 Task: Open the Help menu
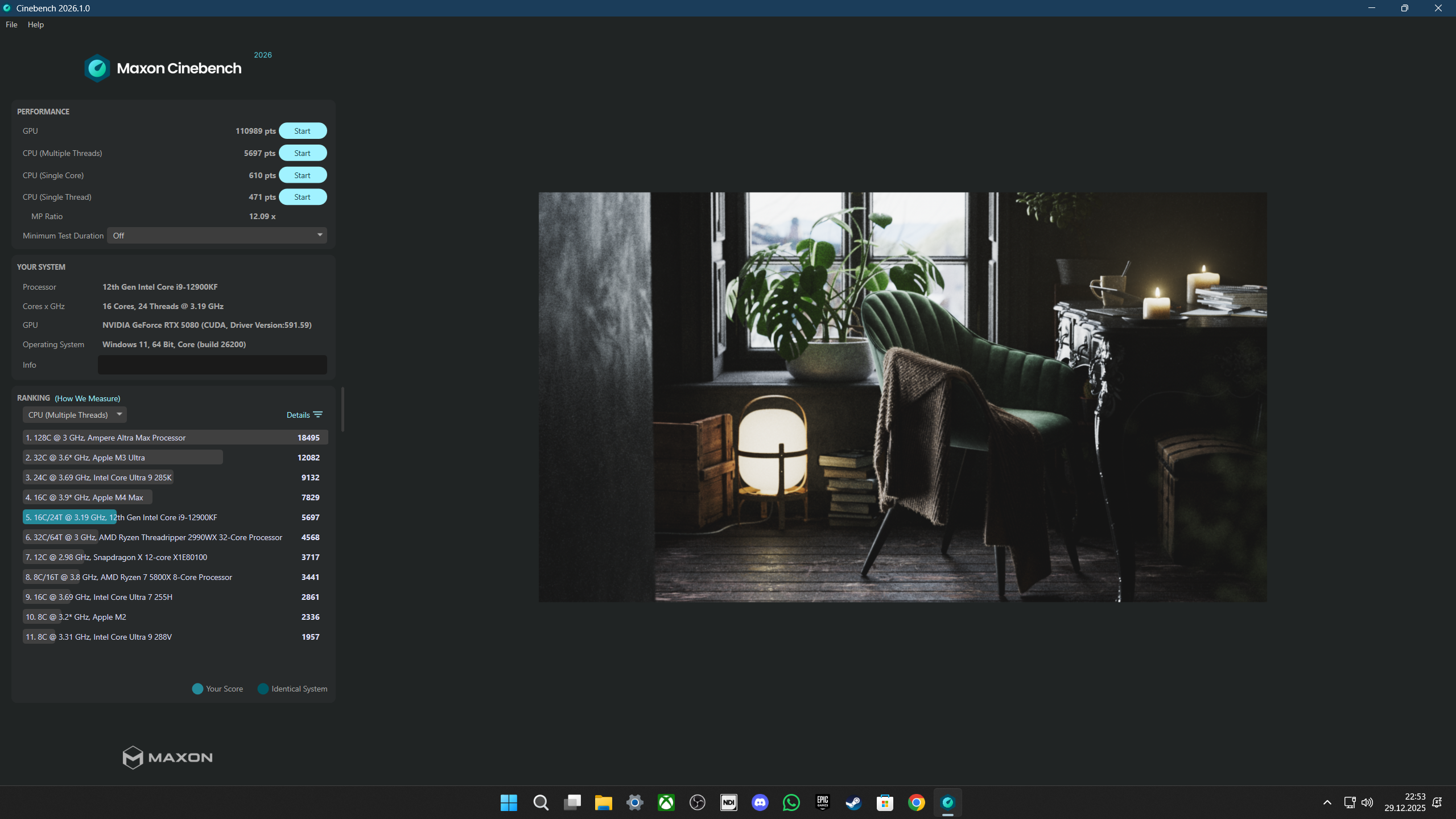click(35, 24)
